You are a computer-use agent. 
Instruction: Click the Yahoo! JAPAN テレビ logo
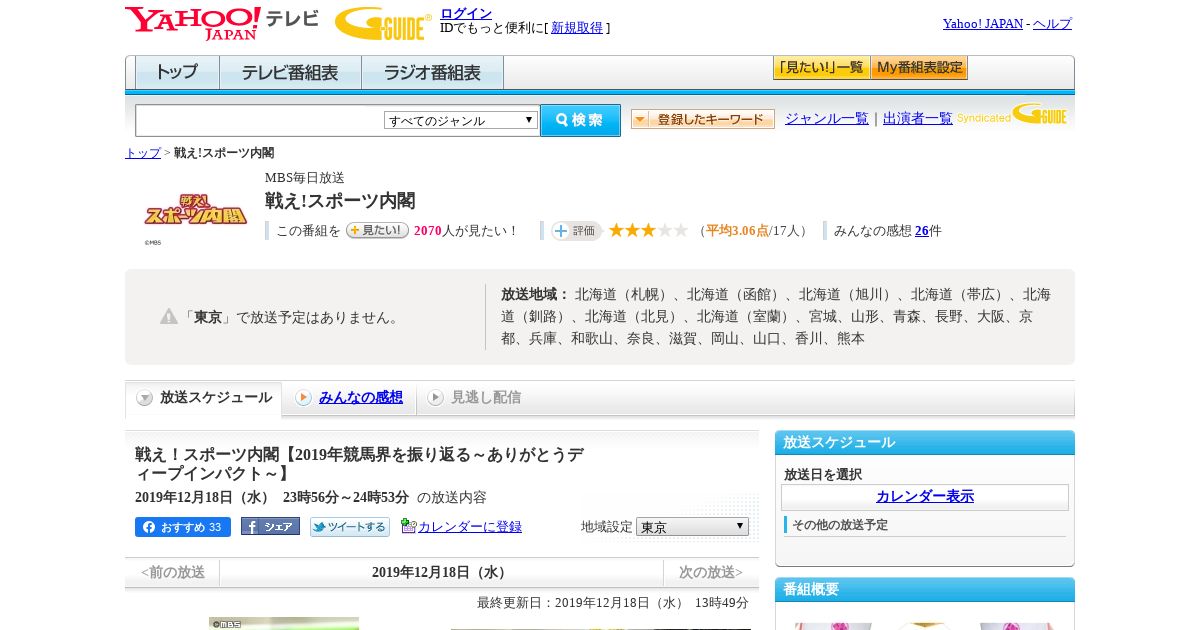pos(222,23)
